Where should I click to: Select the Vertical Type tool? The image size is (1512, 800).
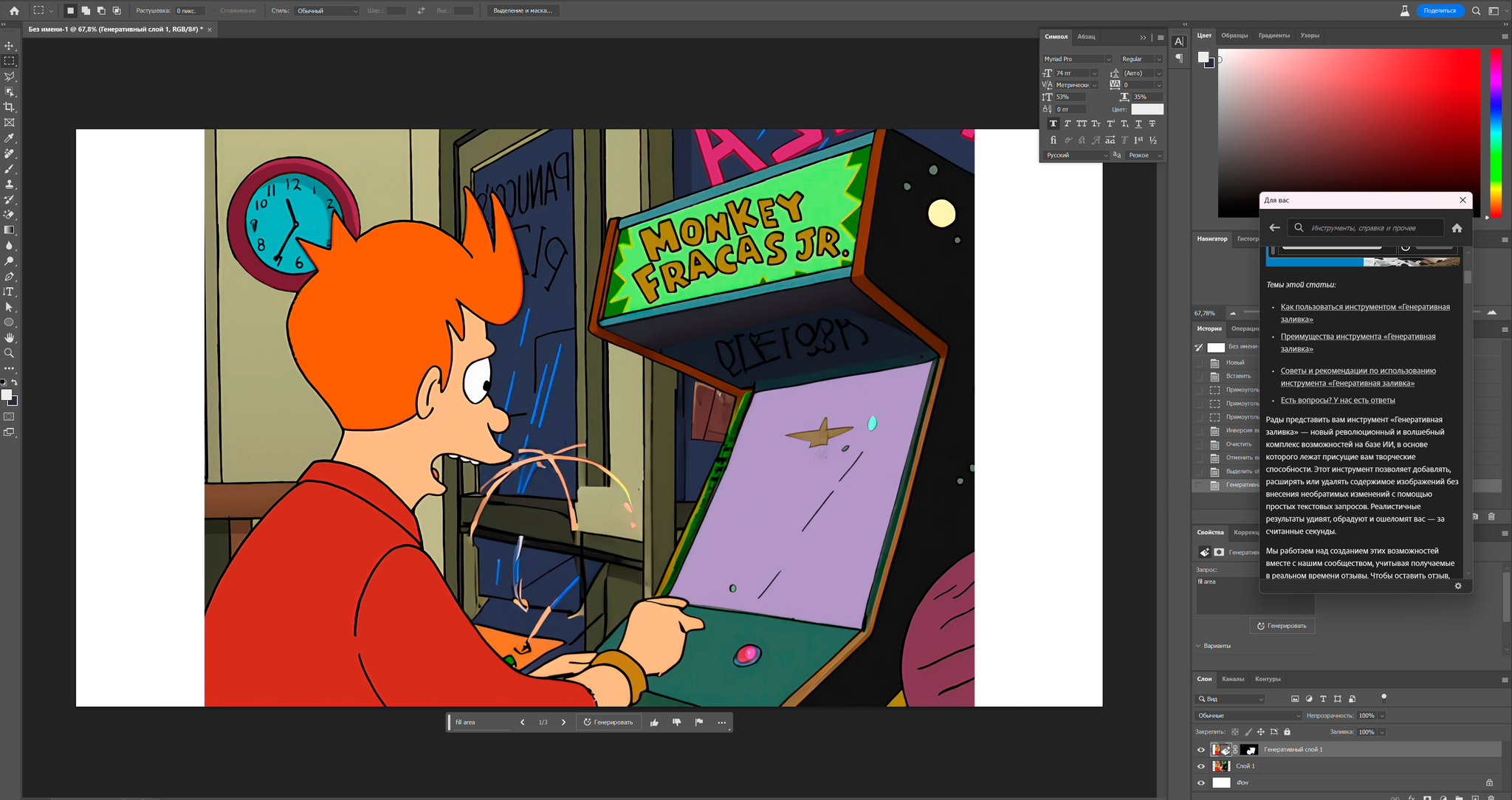point(10,292)
